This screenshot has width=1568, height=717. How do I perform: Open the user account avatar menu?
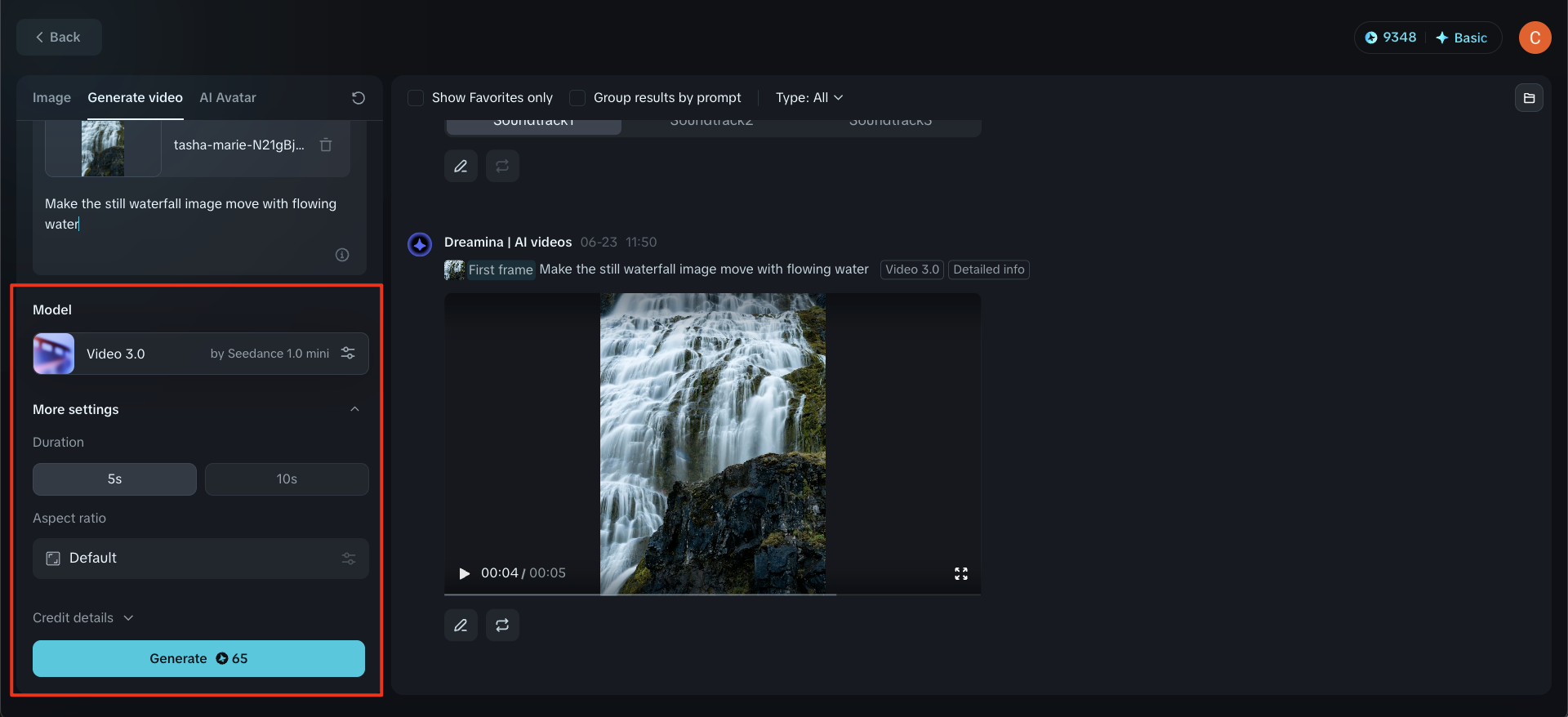point(1535,38)
